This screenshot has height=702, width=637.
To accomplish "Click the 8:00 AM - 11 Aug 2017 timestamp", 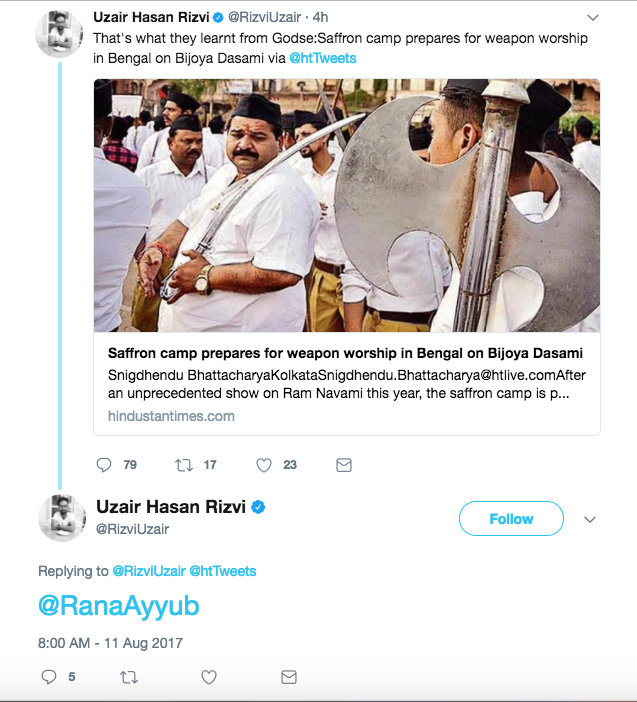I will [x=111, y=643].
